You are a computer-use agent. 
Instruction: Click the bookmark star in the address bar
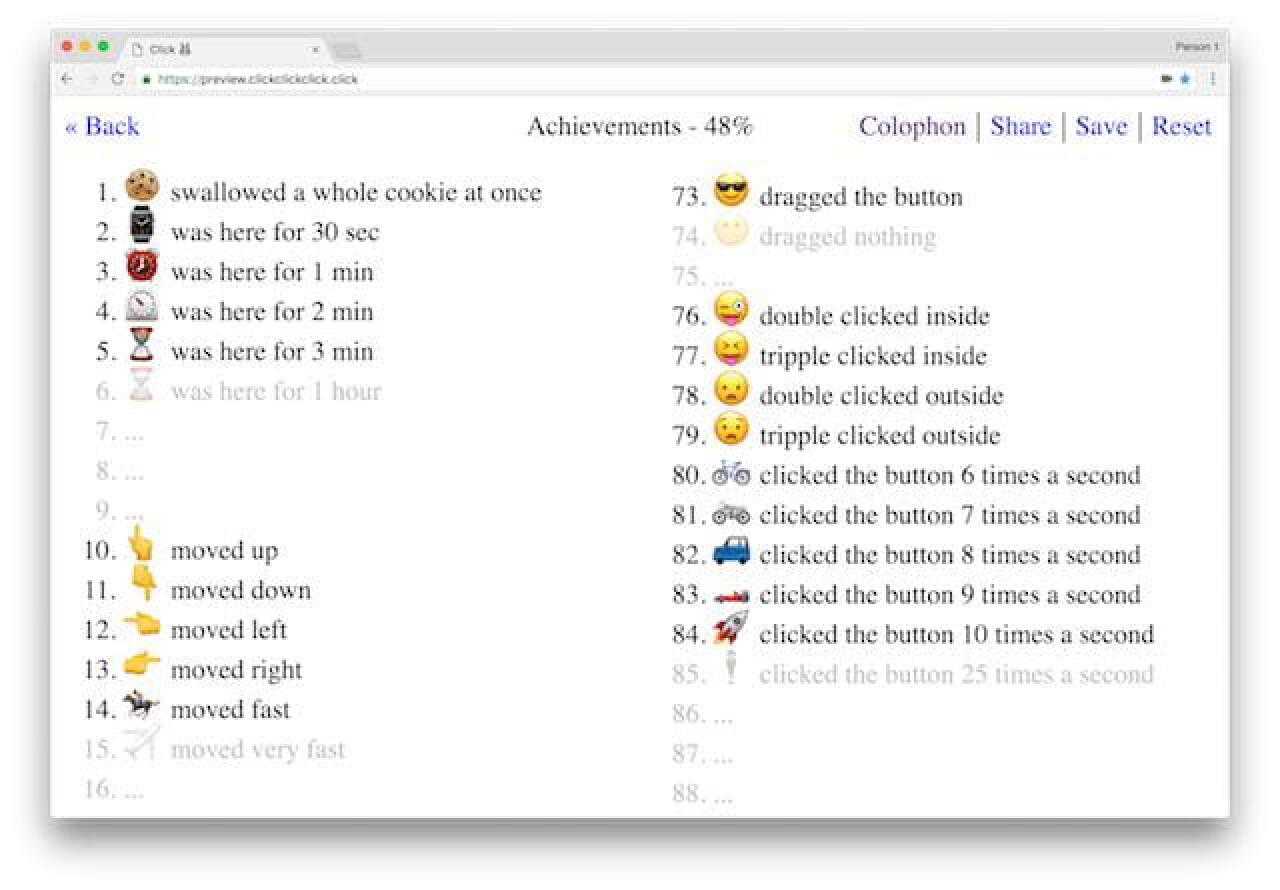[1186, 79]
